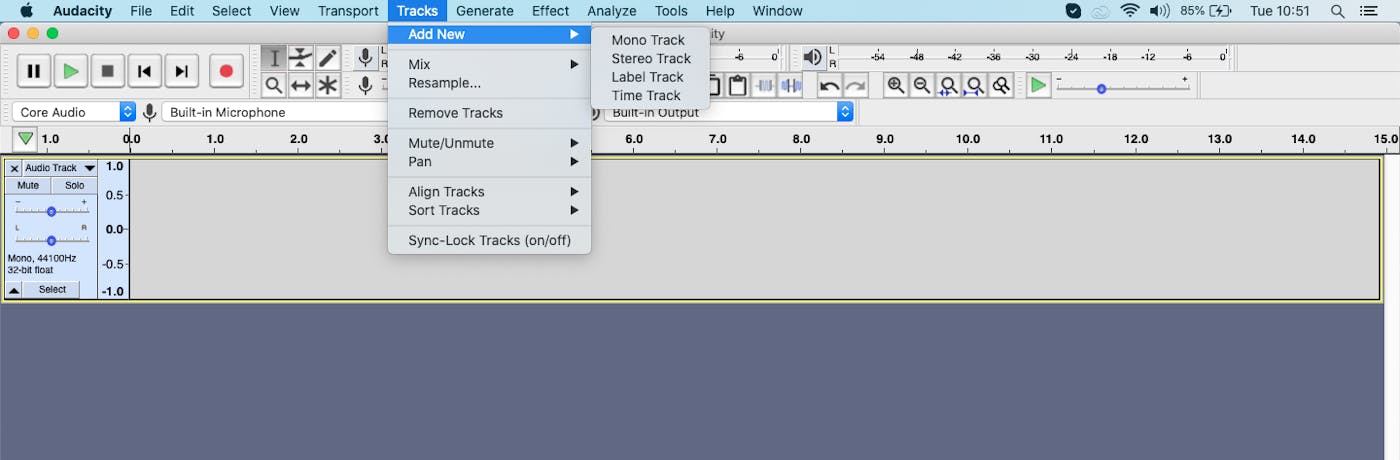
Task: Click the recording meter microphone icon
Action: tap(366, 58)
